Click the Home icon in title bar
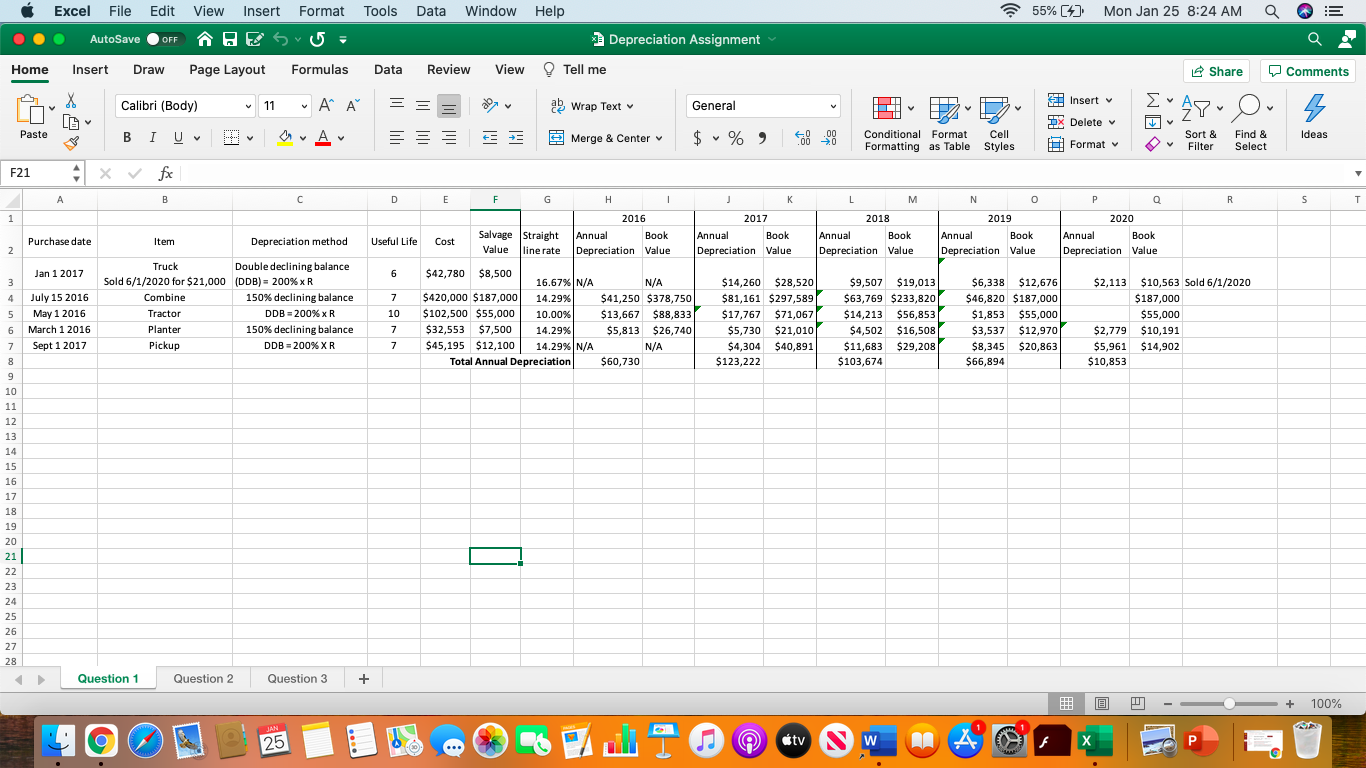Image resolution: width=1366 pixels, height=768 pixels. tap(204, 39)
